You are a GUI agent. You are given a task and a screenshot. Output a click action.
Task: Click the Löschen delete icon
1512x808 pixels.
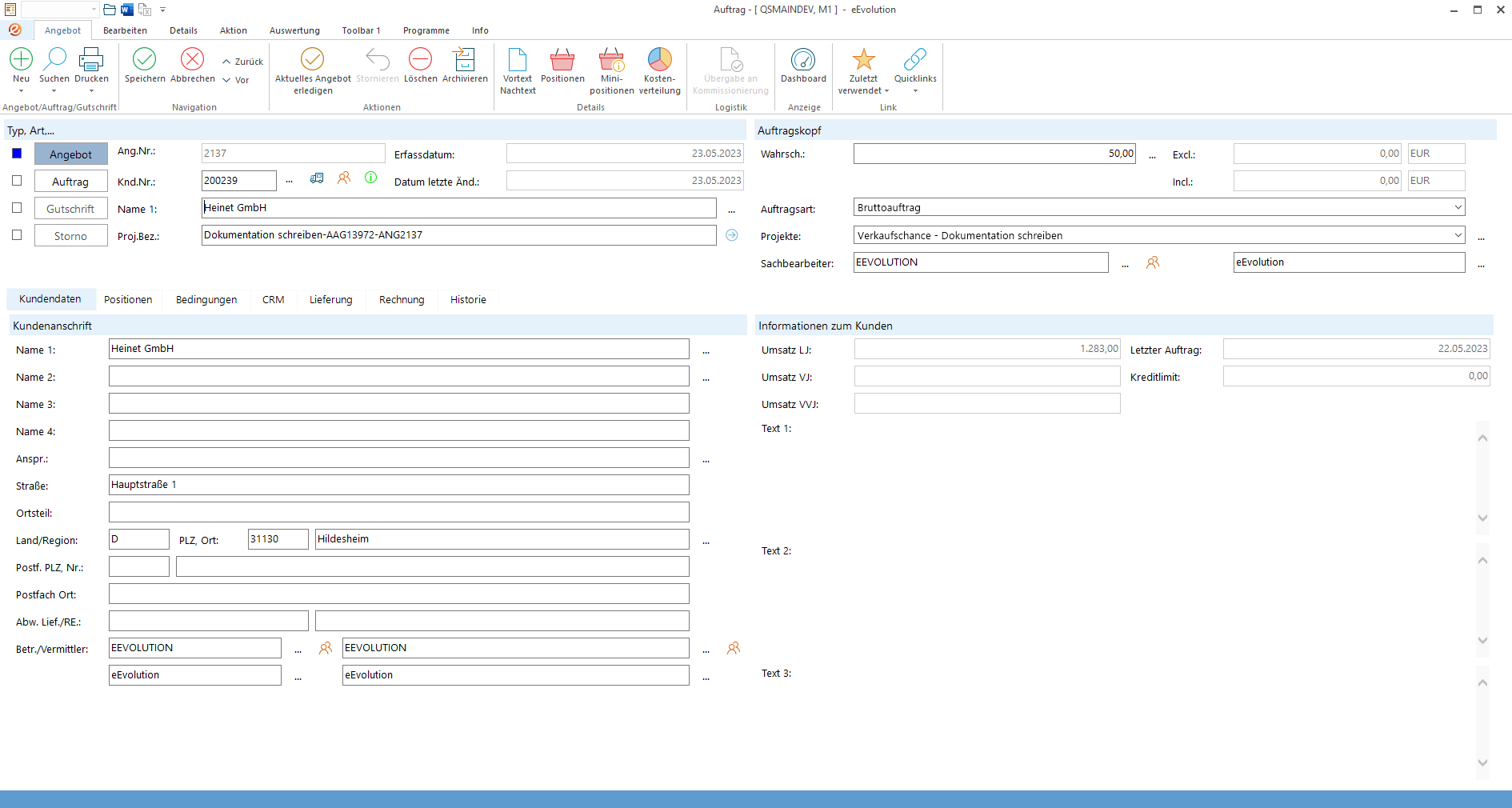421,59
